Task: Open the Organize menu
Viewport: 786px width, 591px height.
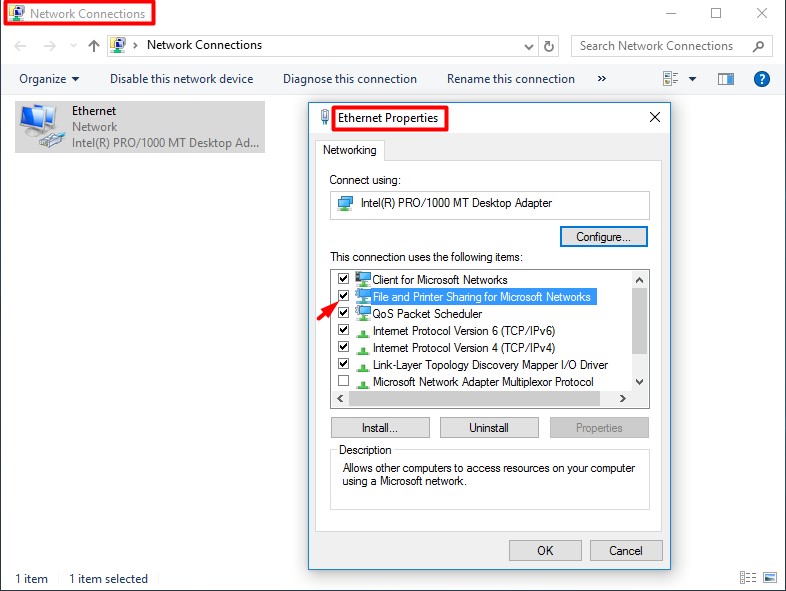Action: [49, 79]
